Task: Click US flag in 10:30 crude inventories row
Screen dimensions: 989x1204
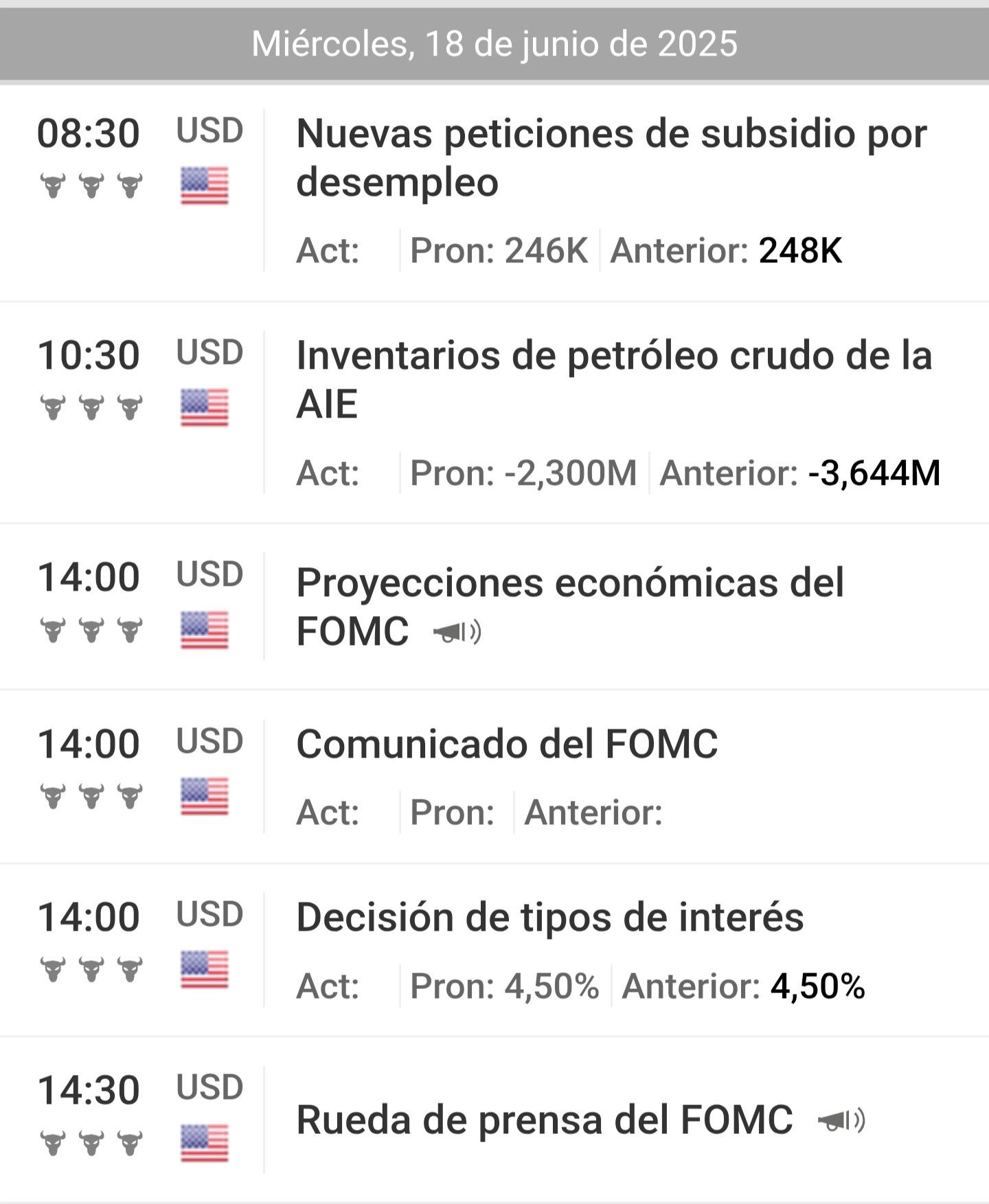Action: (205, 408)
